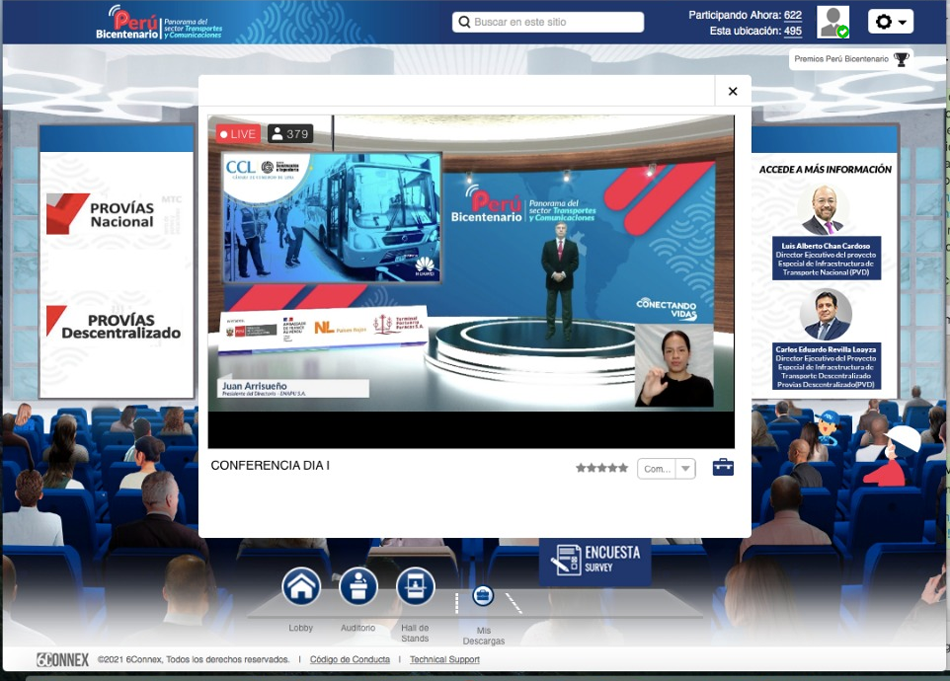The image size is (950, 681).
Task: Click the user profile avatar icon
Action: point(832,22)
